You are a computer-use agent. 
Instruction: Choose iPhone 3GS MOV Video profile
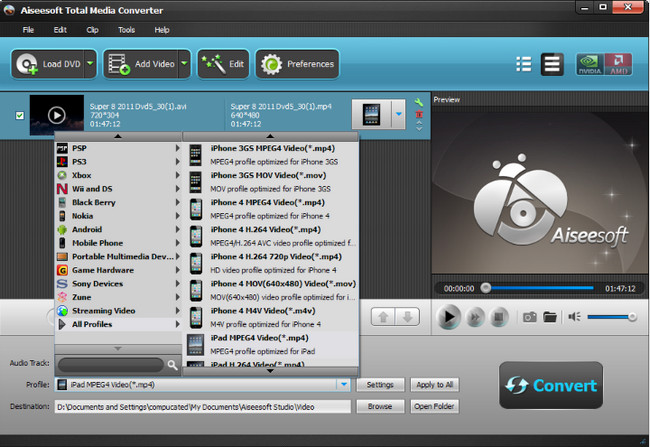[271, 182]
